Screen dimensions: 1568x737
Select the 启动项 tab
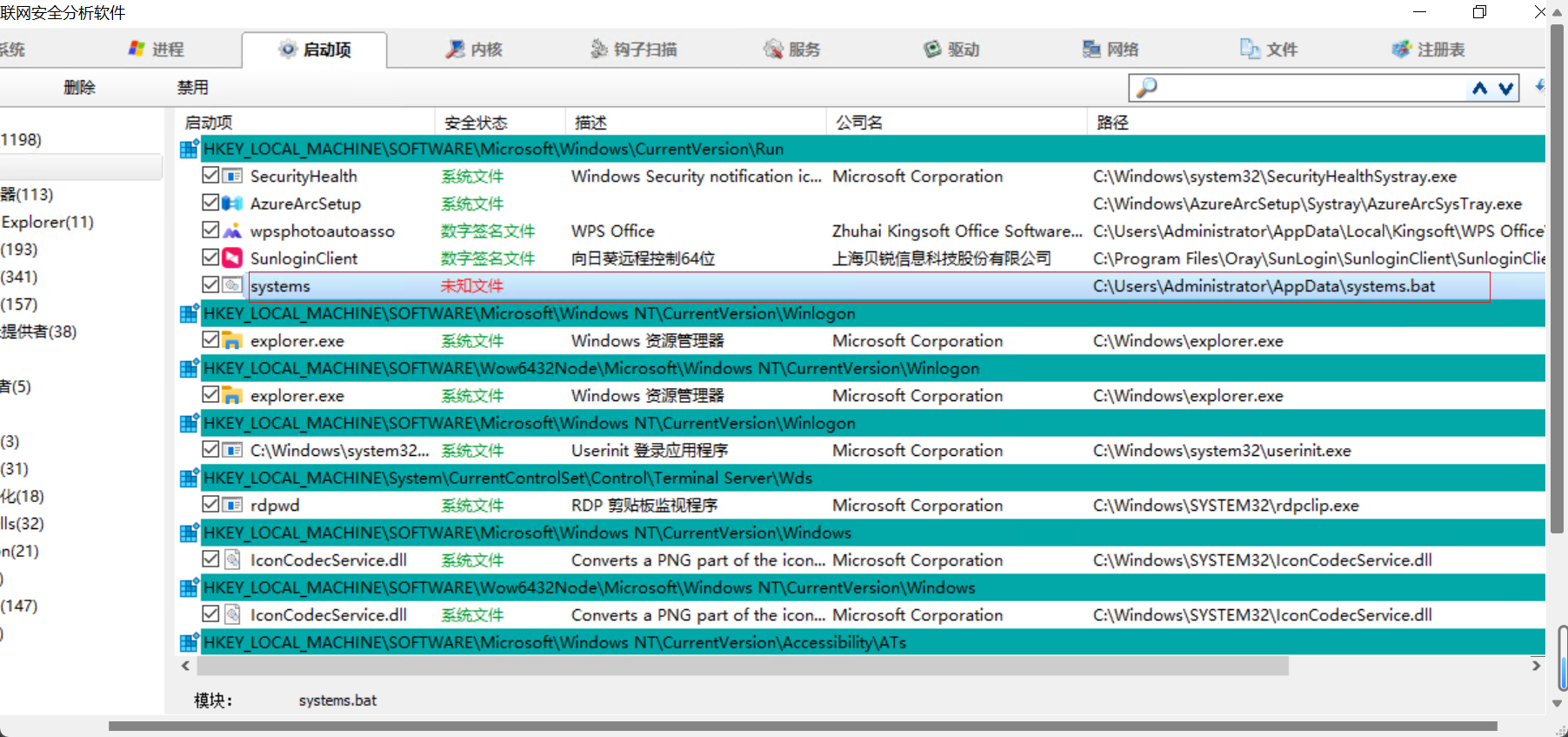click(315, 50)
